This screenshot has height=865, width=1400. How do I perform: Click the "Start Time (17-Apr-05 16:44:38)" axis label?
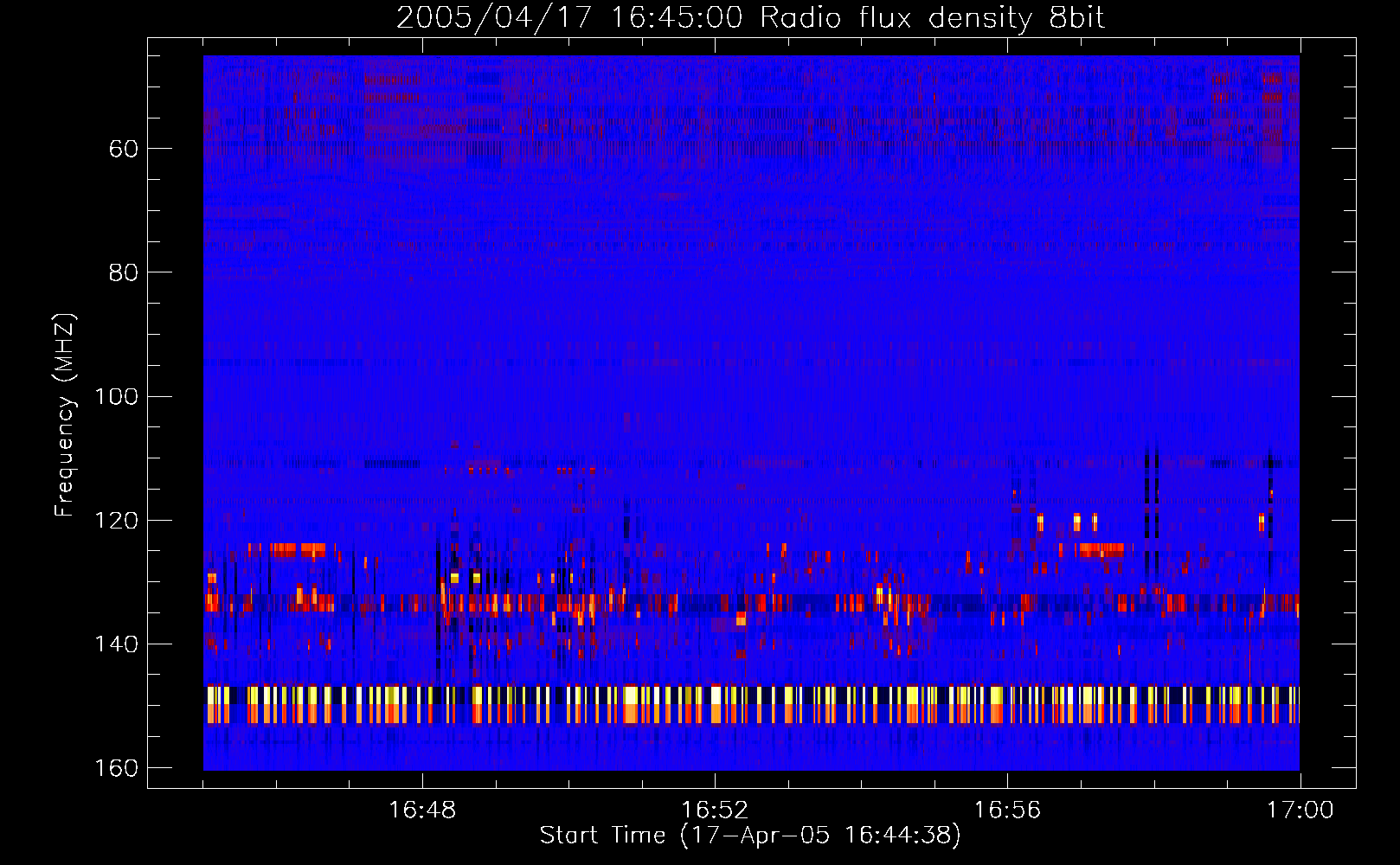tap(750, 836)
